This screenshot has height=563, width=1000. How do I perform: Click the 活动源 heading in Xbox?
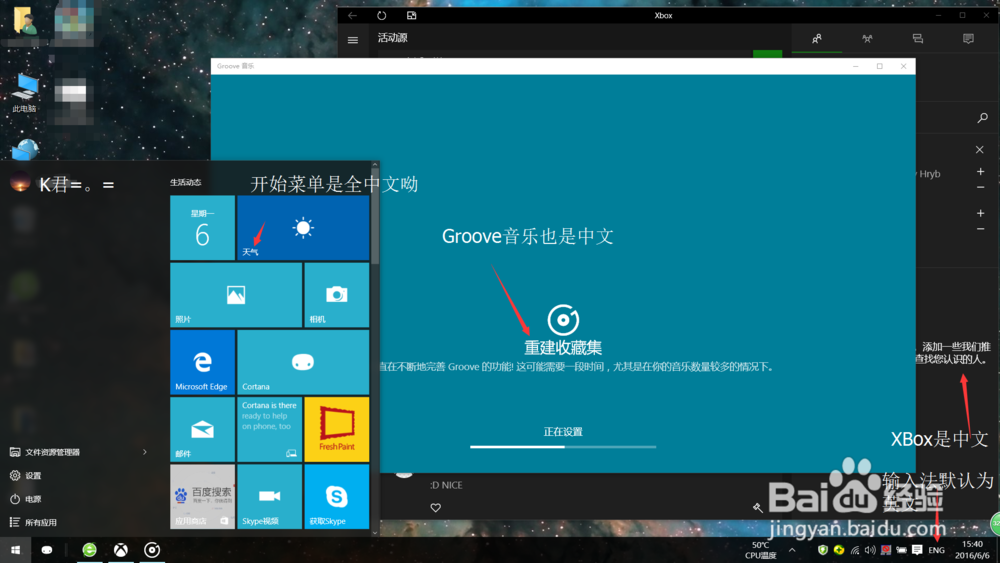[x=392, y=38]
